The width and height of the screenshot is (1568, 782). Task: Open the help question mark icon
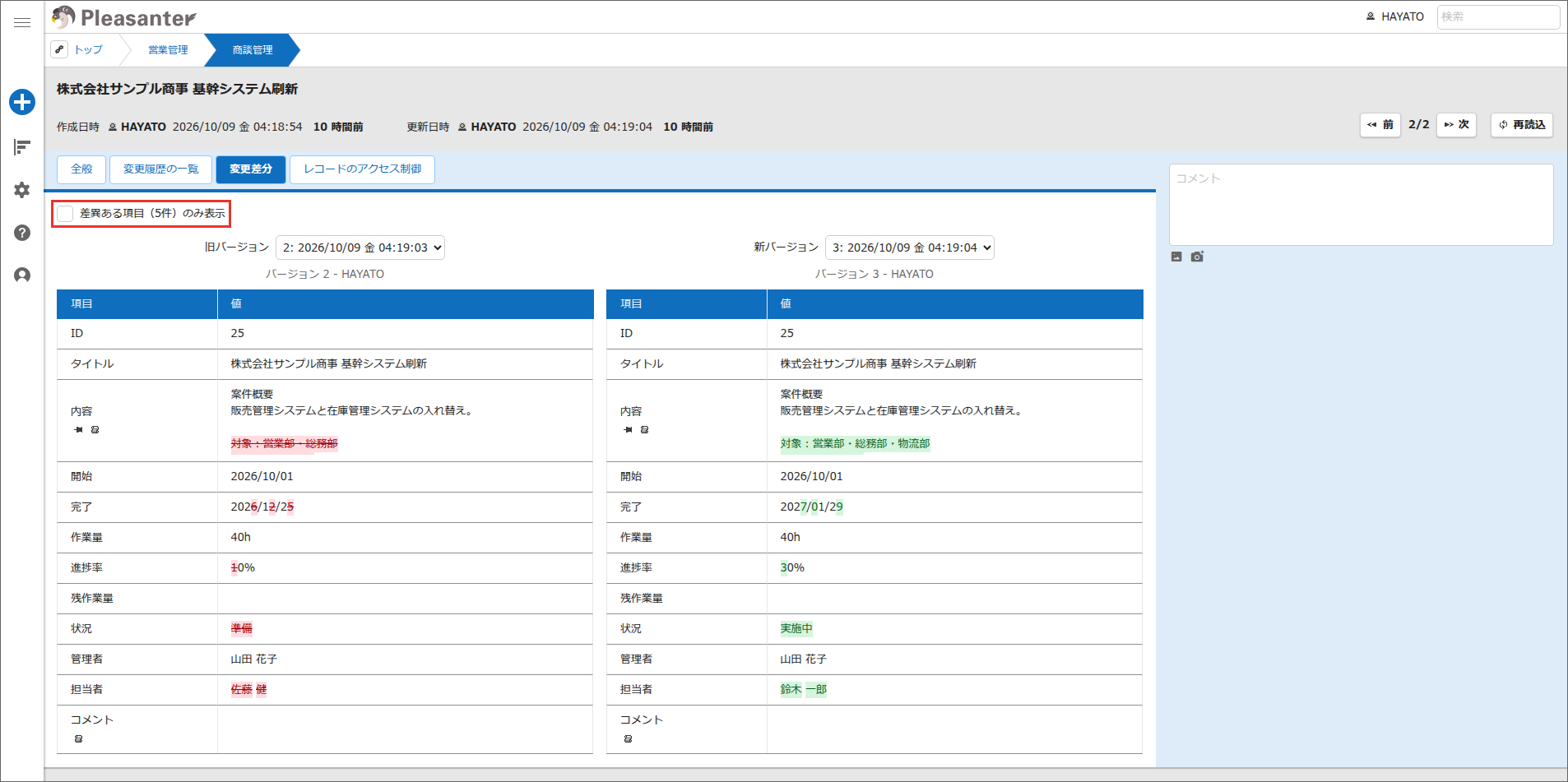point(22,233)
